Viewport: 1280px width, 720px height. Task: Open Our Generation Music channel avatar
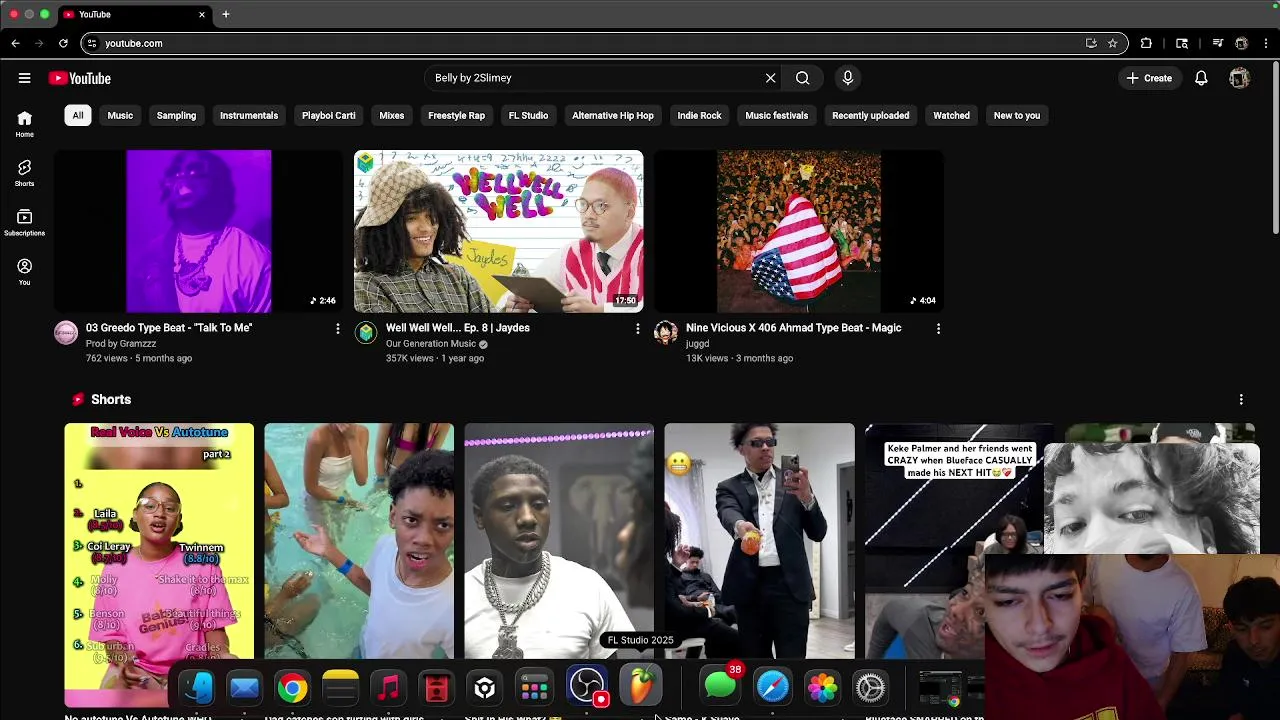366,333
